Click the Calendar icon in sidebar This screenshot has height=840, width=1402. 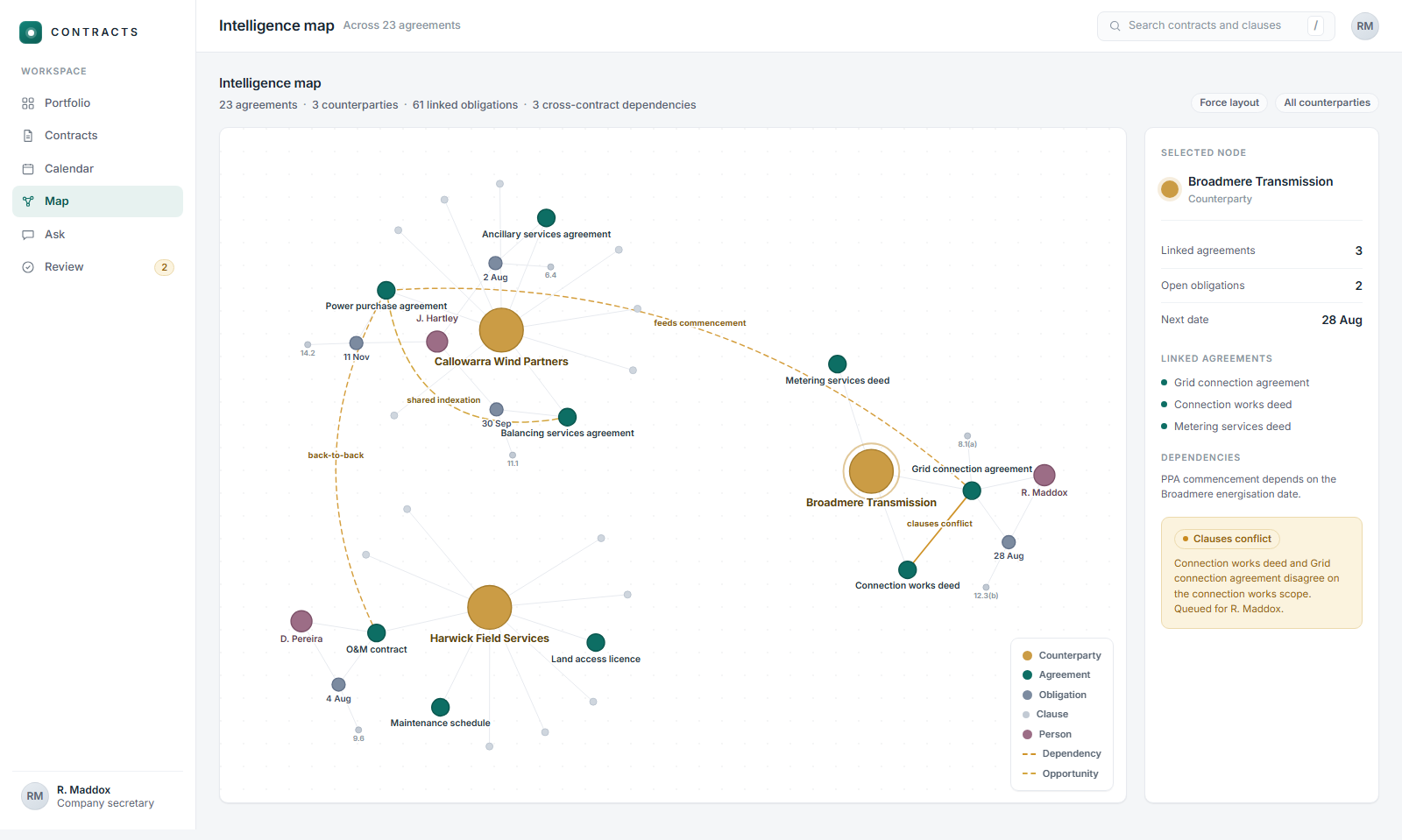(28, 169)
